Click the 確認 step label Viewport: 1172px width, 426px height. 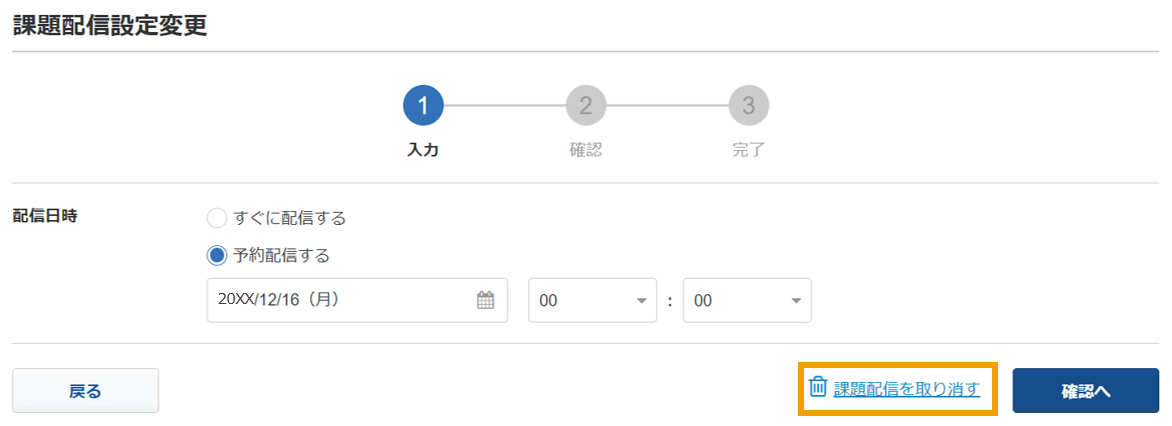(x=586, y=149)
